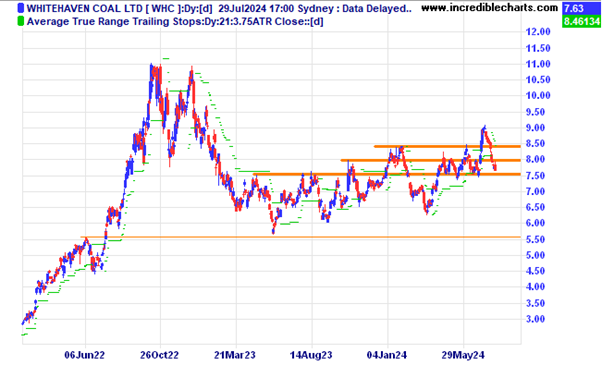
Task: Click the 26Oct22 date axis label
Action: tap(159, 355)
